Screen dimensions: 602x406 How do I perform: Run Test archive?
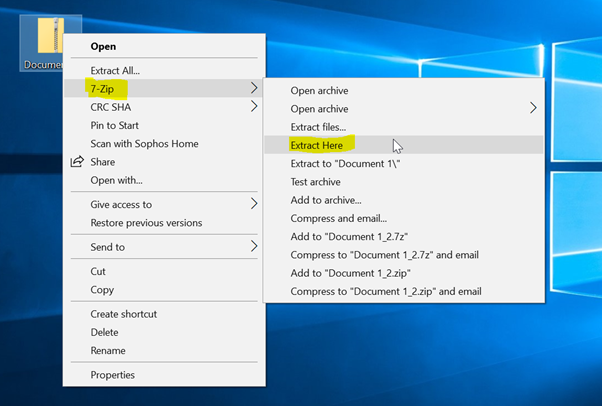click(x=315, y=182)
